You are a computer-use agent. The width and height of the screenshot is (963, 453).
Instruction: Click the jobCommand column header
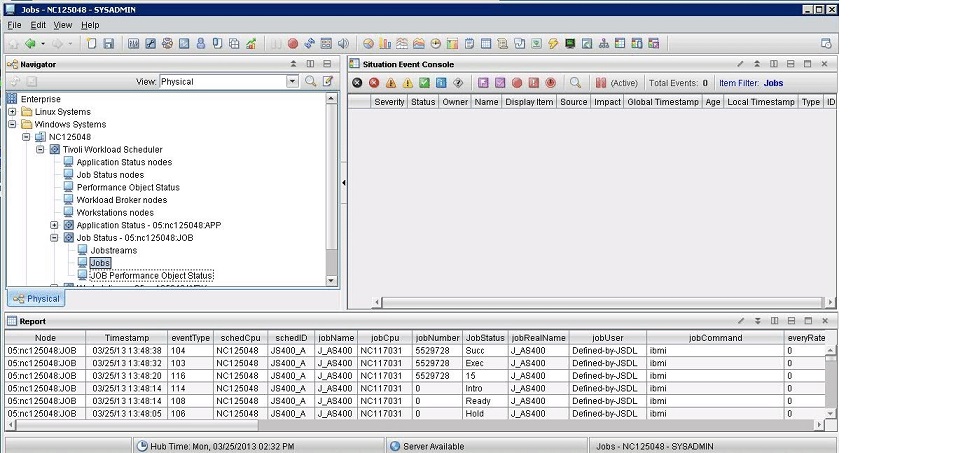[x=715, y=338]
